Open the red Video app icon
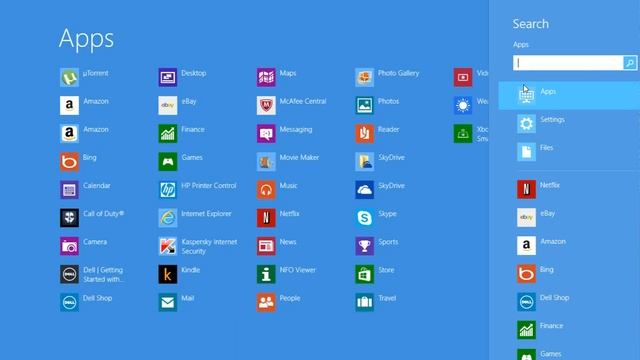Viewport: 640px width, 360px height. coord(463,77)
